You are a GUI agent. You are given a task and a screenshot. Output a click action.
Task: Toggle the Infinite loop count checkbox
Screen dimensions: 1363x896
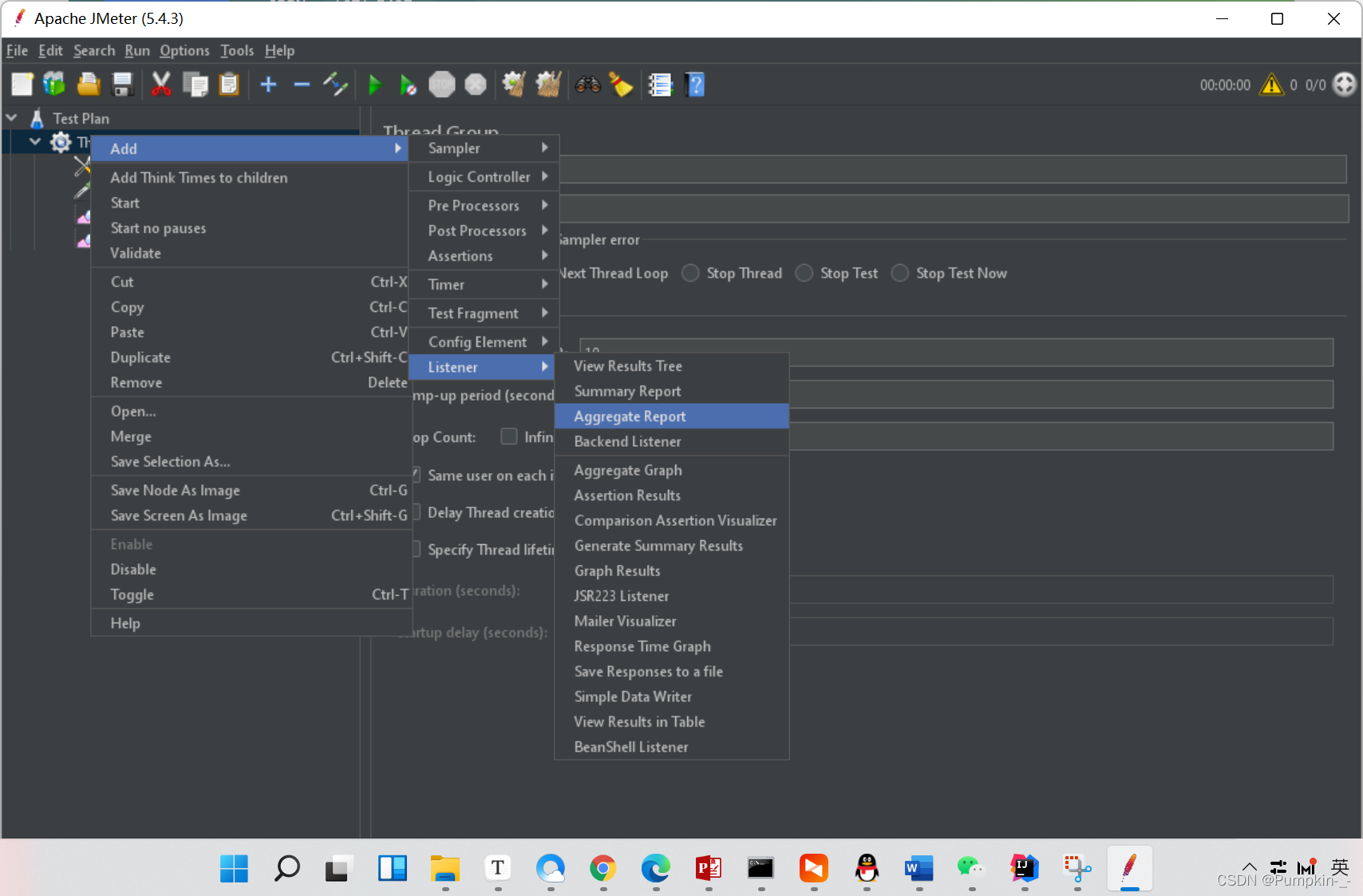508,436
